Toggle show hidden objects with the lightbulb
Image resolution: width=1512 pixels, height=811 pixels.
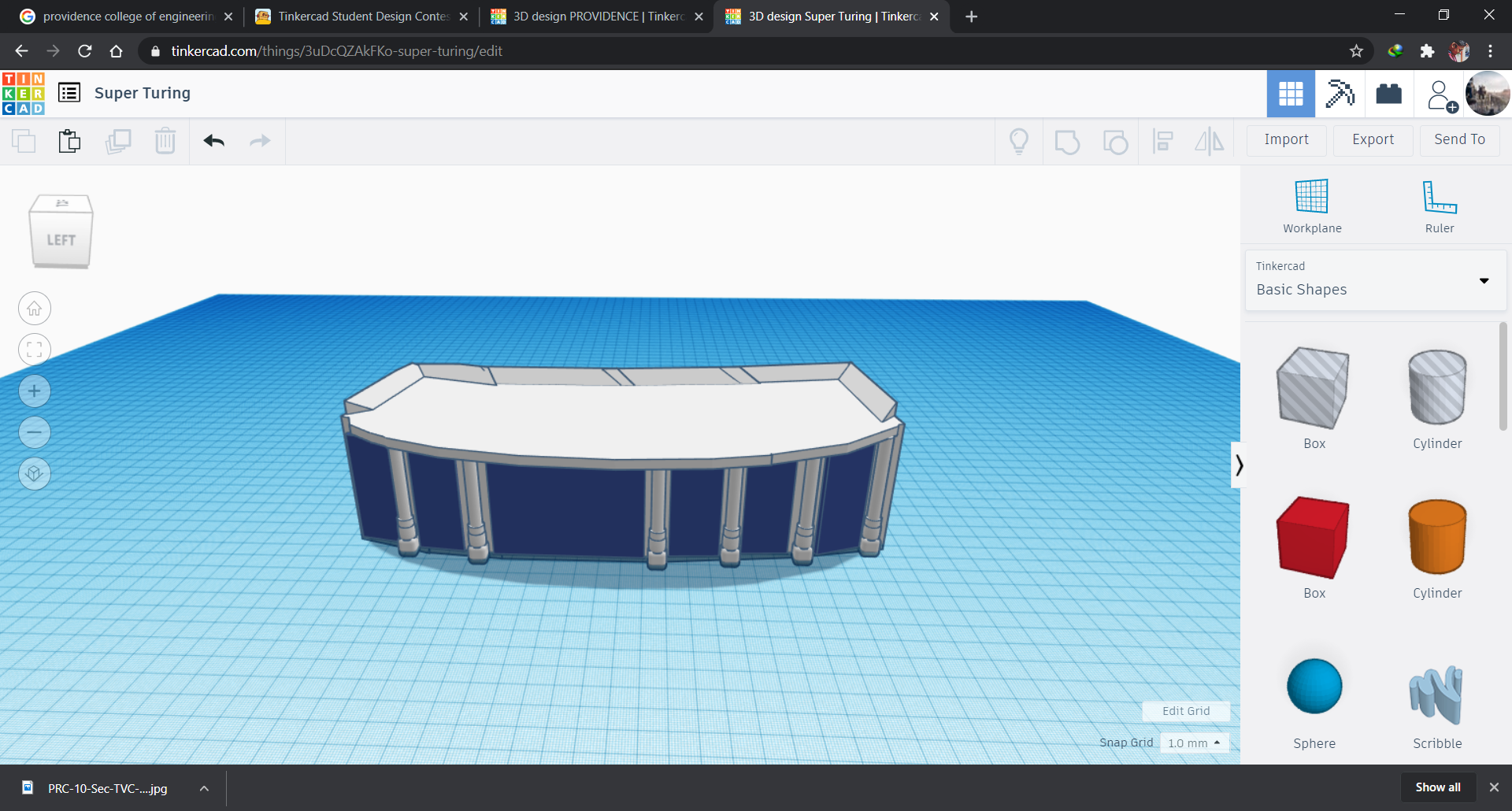(x=1019, y=142)
